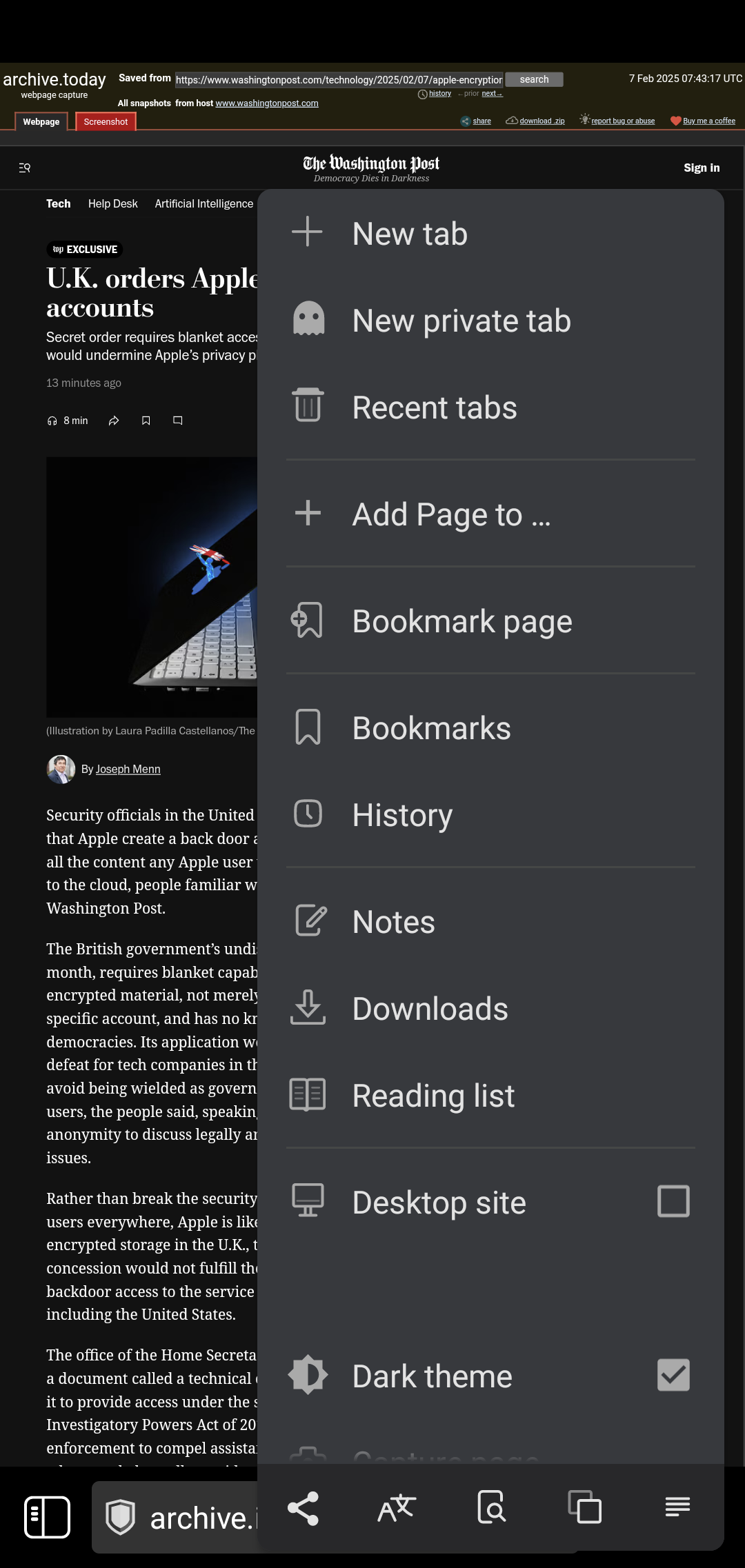Click the article comments icon
745x1568 pixels.
point(177,421)
